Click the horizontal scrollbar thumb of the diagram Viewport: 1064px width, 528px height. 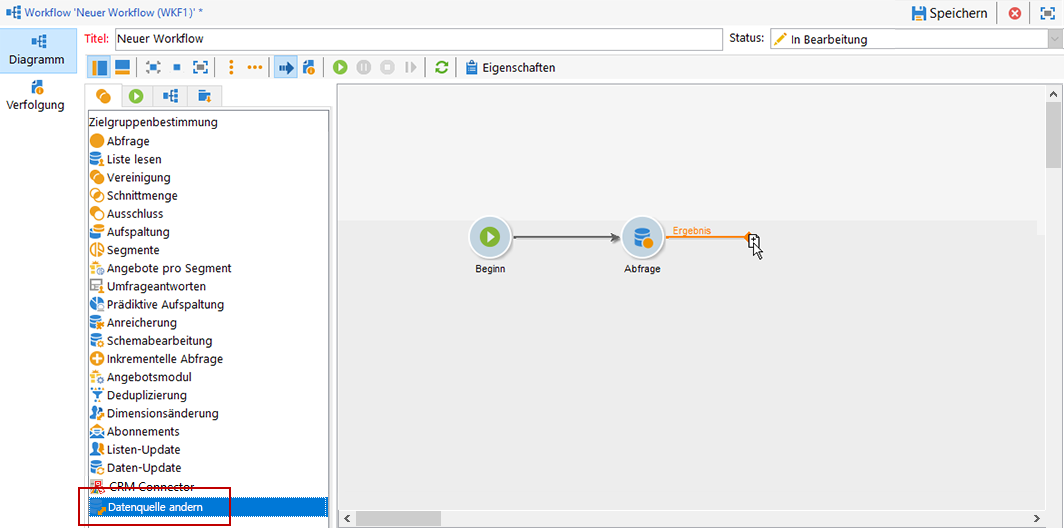click(398, 518)
